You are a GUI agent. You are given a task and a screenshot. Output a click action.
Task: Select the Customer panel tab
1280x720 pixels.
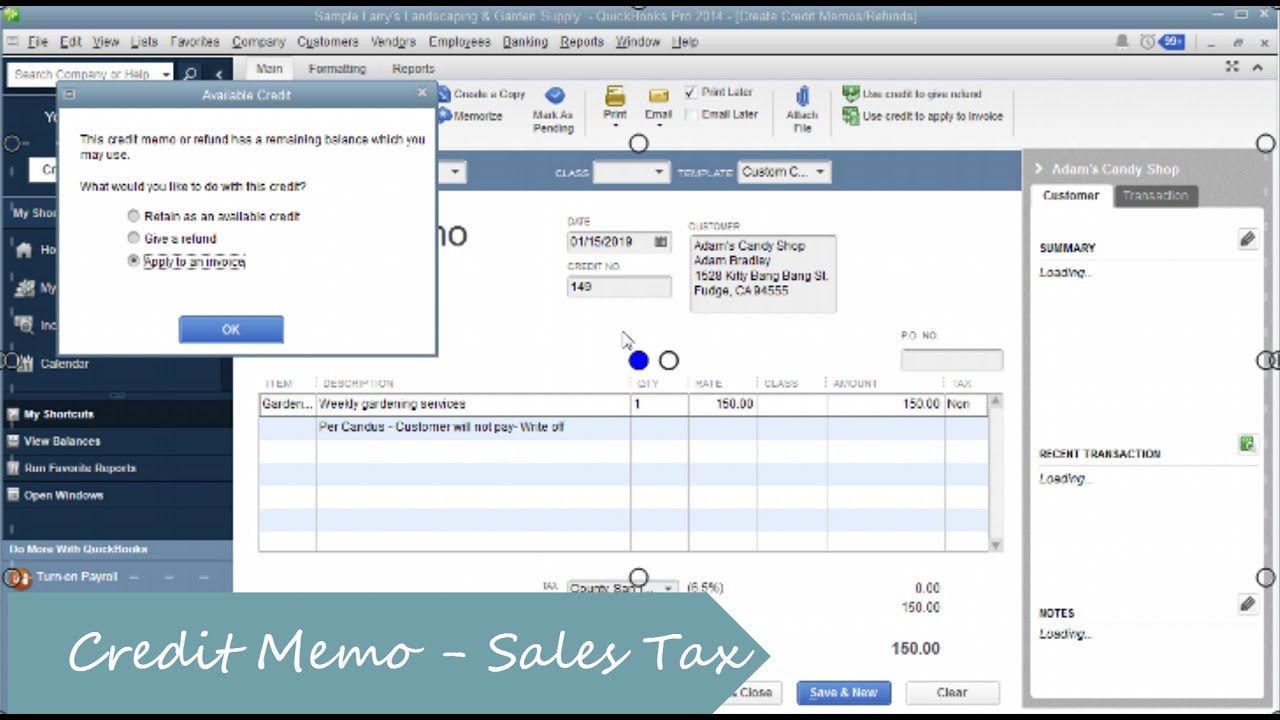(x=1071, y=196)
